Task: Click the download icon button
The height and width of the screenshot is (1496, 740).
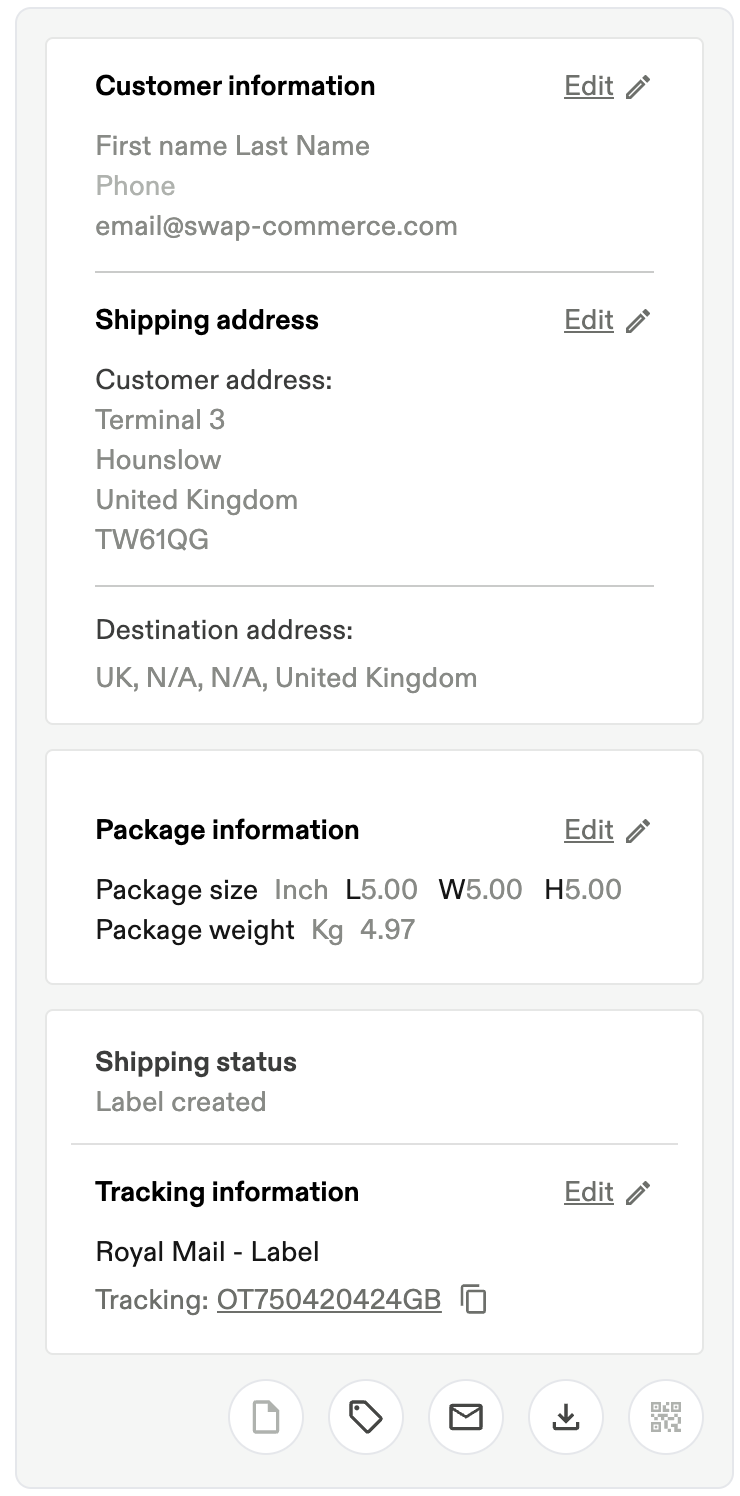Action: (x=566, y=1417)
